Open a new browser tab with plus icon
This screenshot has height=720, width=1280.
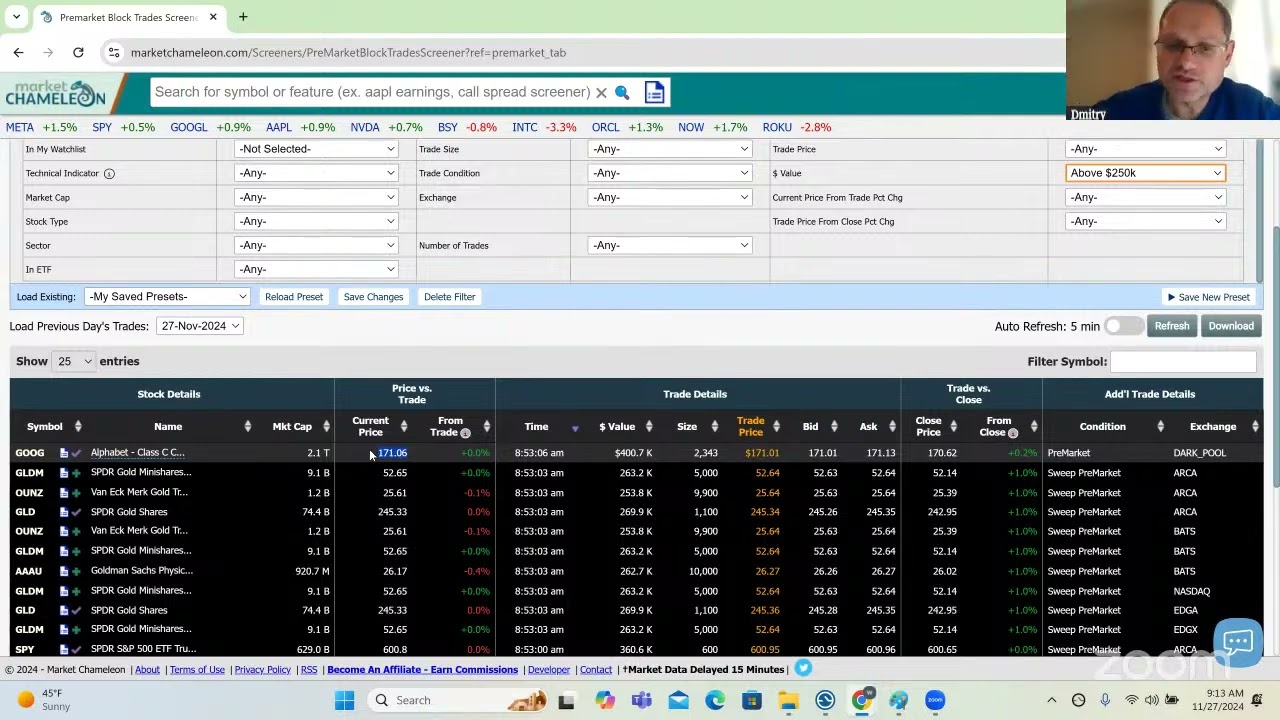pos(243,17)
